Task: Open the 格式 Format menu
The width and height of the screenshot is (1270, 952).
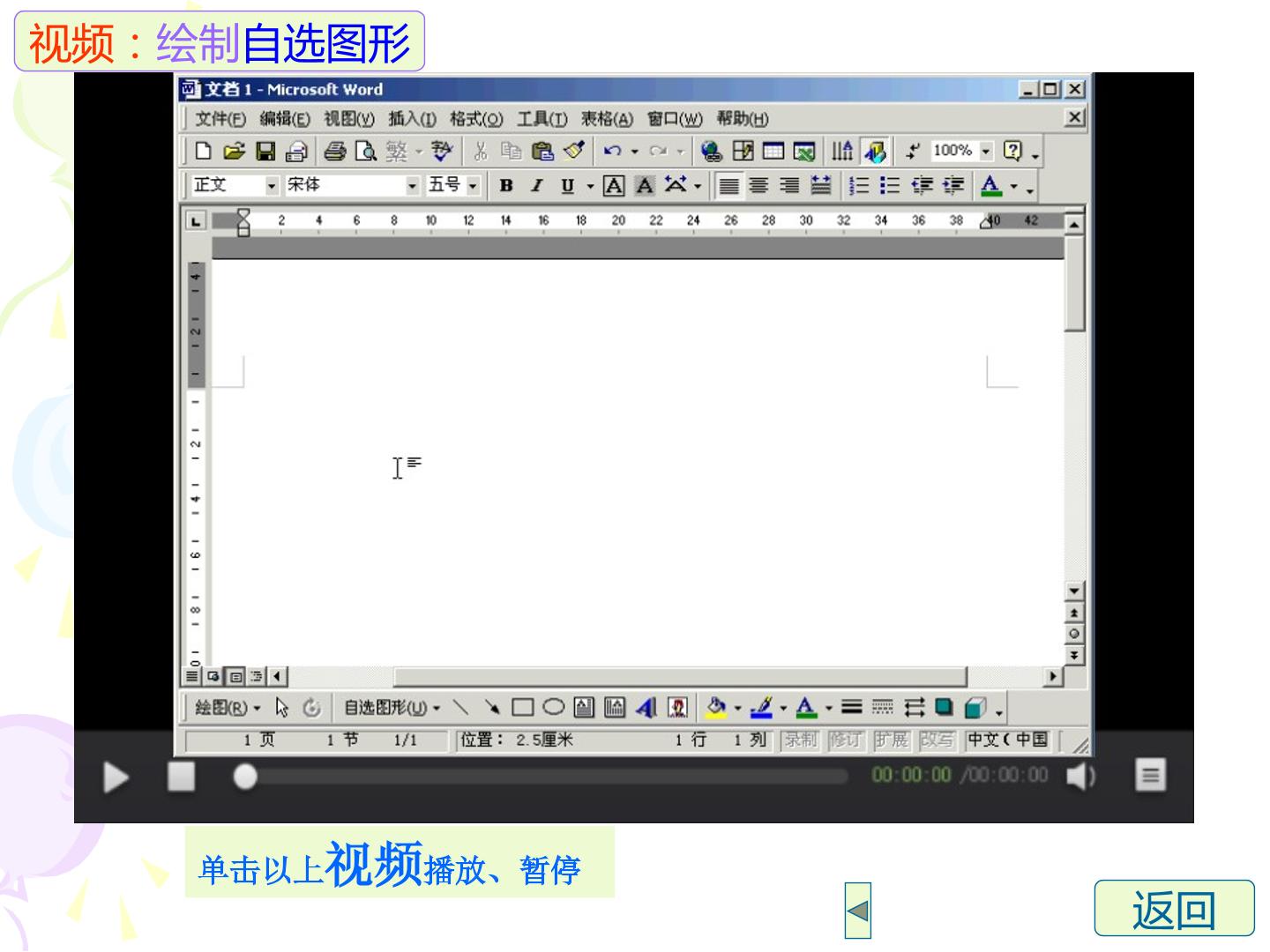Action: (476, 119)
